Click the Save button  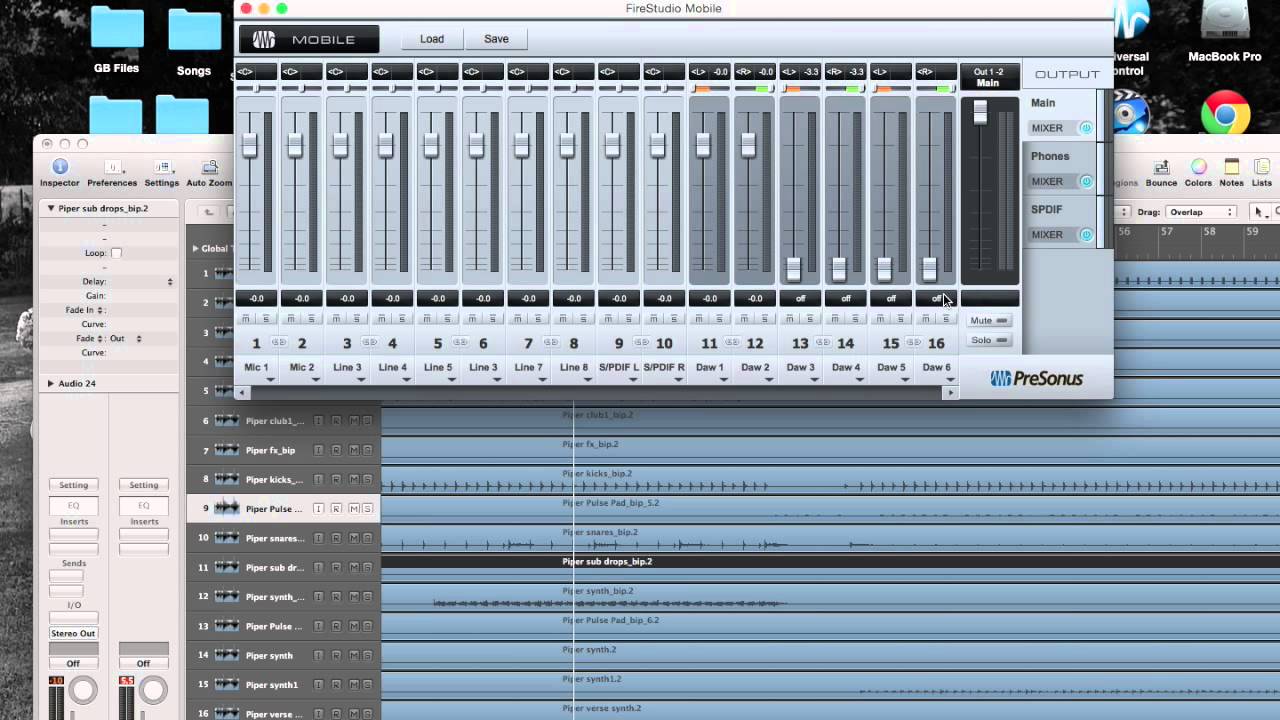click(x=496, y=39)
